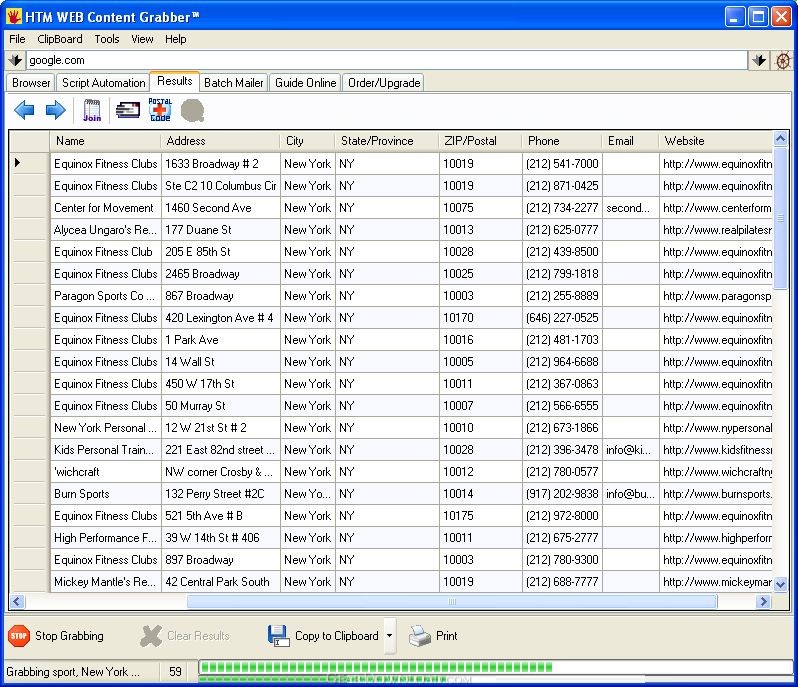Viewport: 798px width, 687px height.
Task: Click the Print printer icon
Action: click(x=420, y=636)
